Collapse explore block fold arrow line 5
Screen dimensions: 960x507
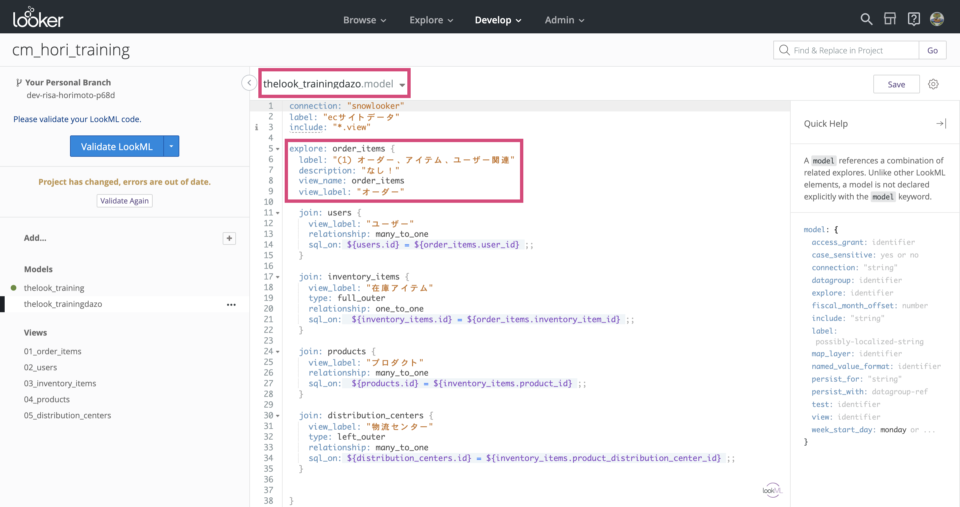pyautogui.click(x=278, y=149)
